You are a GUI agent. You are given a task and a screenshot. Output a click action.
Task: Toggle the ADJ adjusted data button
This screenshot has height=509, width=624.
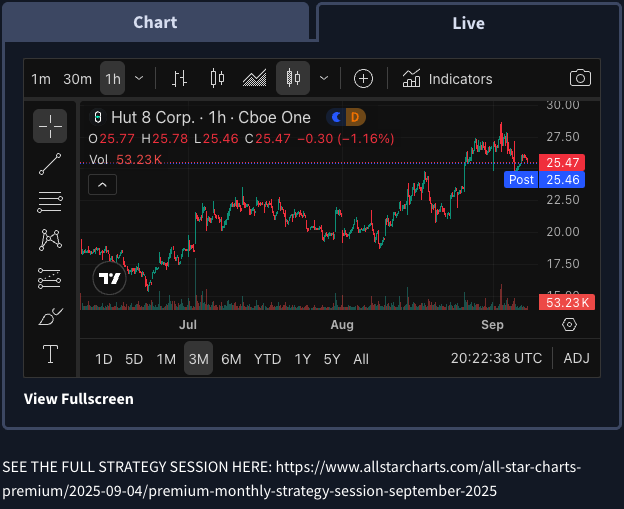click(x=576, y=358)
